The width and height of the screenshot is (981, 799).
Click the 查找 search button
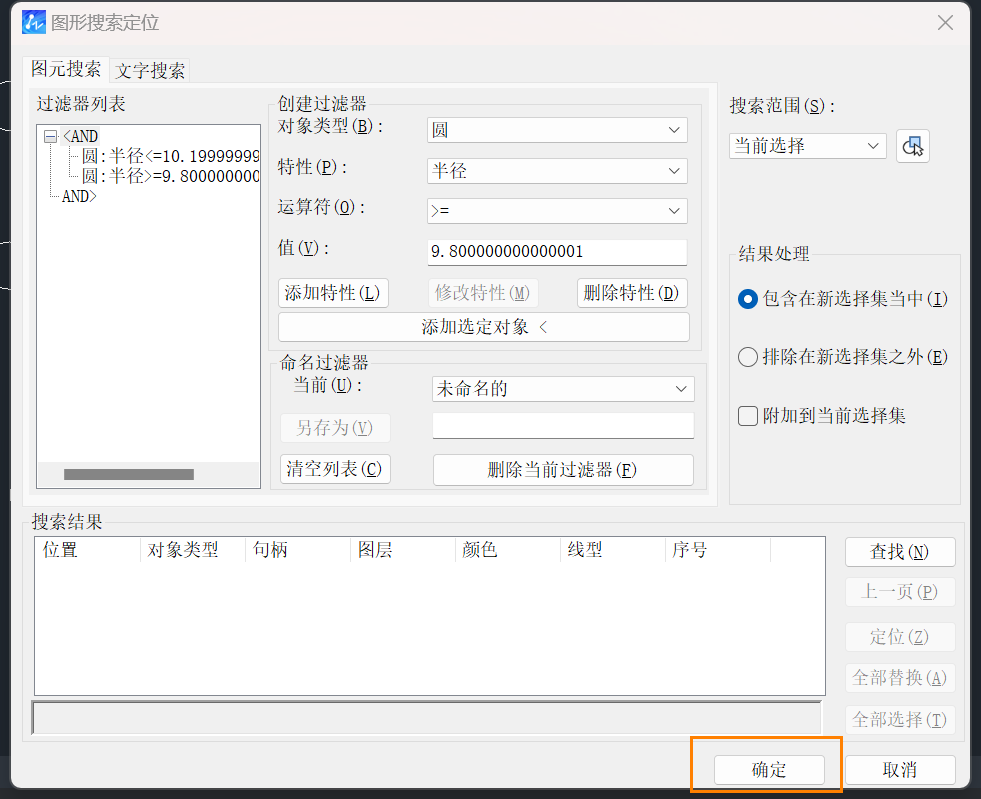click(900, 551)
